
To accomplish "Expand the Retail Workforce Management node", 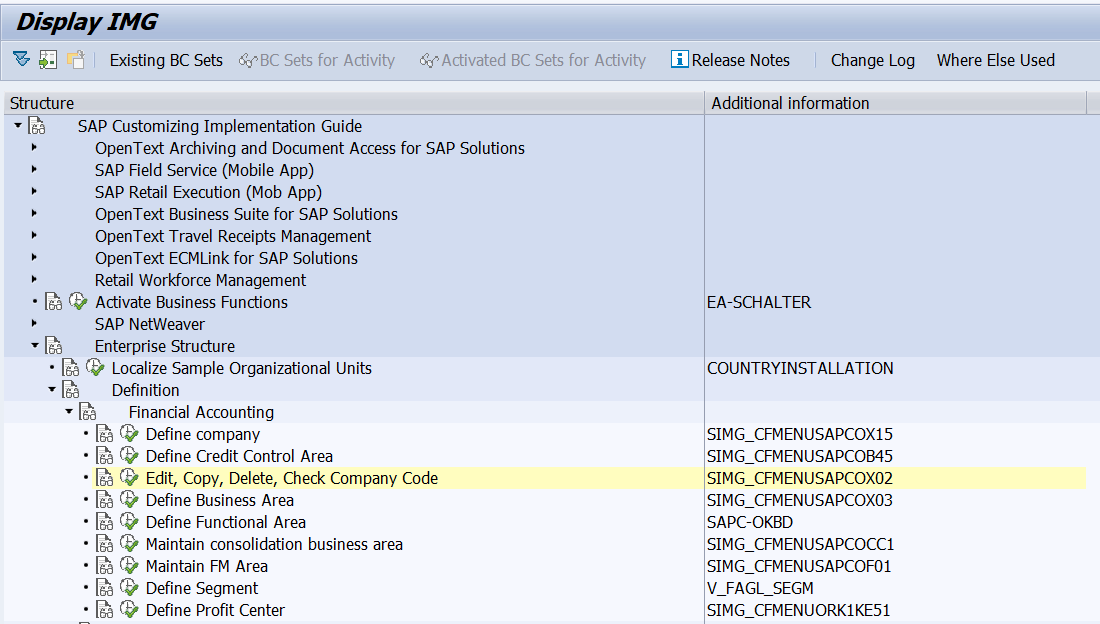I will click(x=34, y=279).
